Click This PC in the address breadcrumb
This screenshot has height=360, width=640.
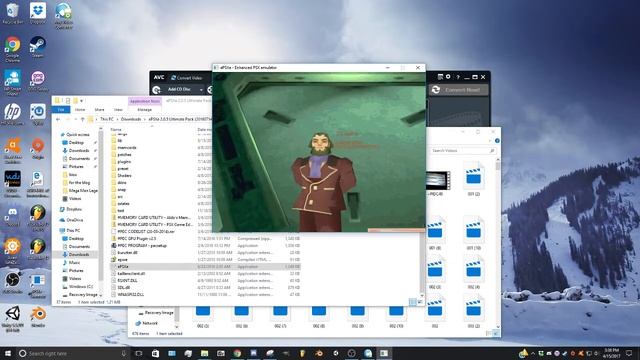pos(107,119)
